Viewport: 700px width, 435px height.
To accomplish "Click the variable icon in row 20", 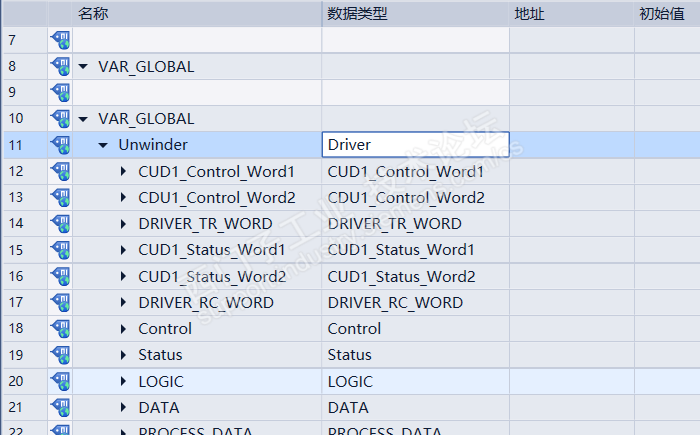I will click(x=60, y=381).
